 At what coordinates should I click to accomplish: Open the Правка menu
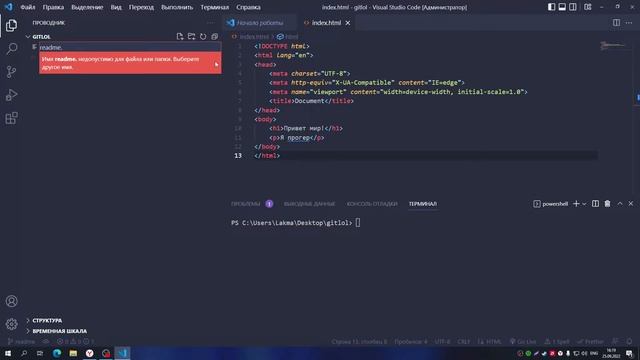click(53, 7)
